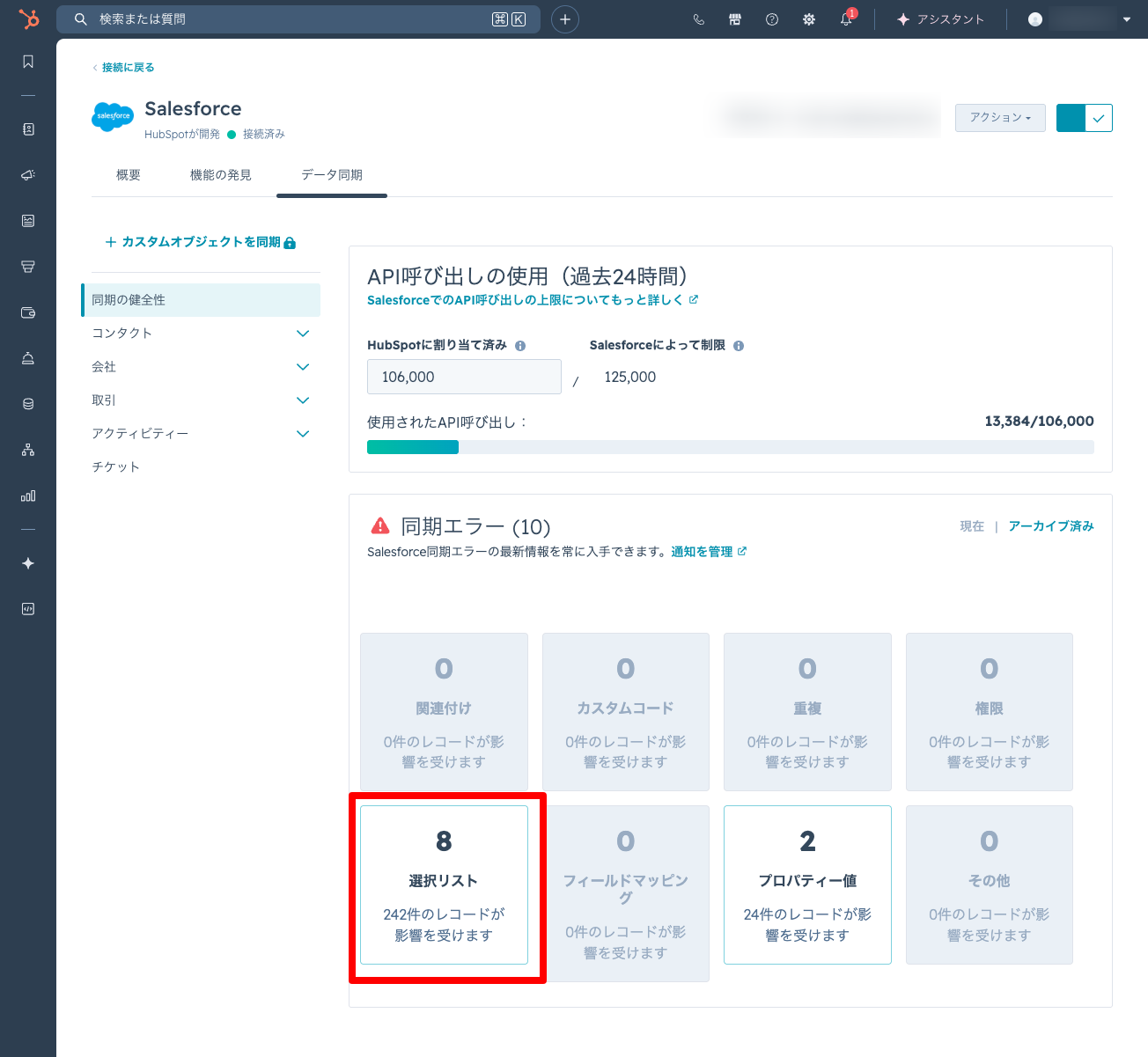Click the magnifier icon in search bar
1148x1057 pixels.
81,19
